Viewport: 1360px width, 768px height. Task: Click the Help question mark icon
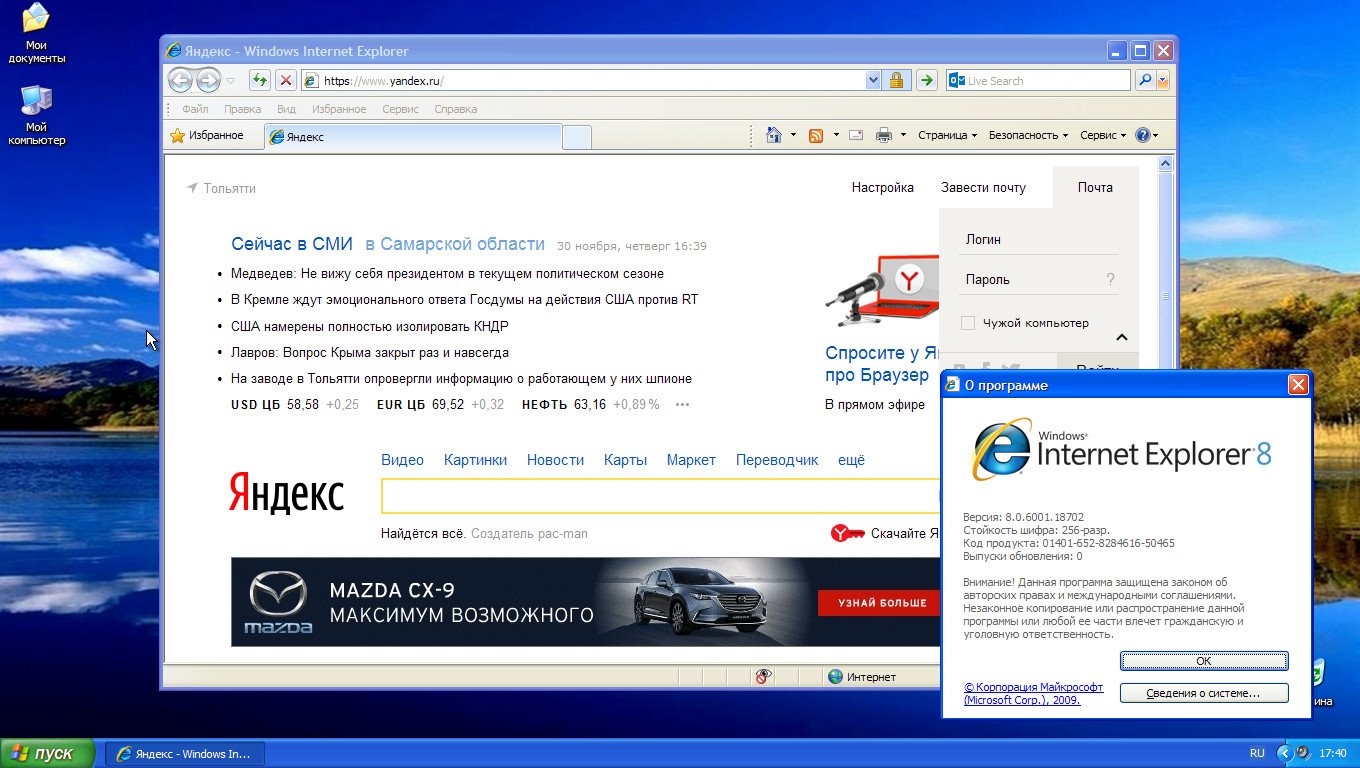click(1143, 135)
